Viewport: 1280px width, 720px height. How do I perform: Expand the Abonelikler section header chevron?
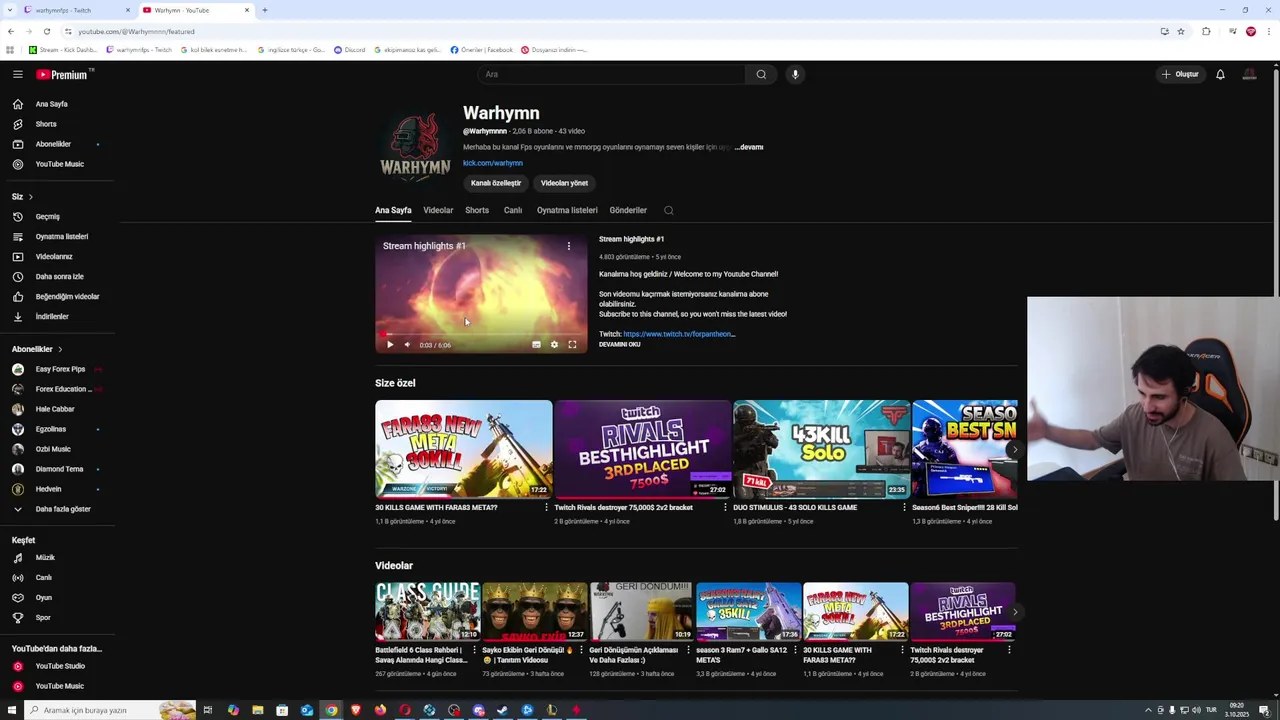pyautogui.click(x=60, y=349)
